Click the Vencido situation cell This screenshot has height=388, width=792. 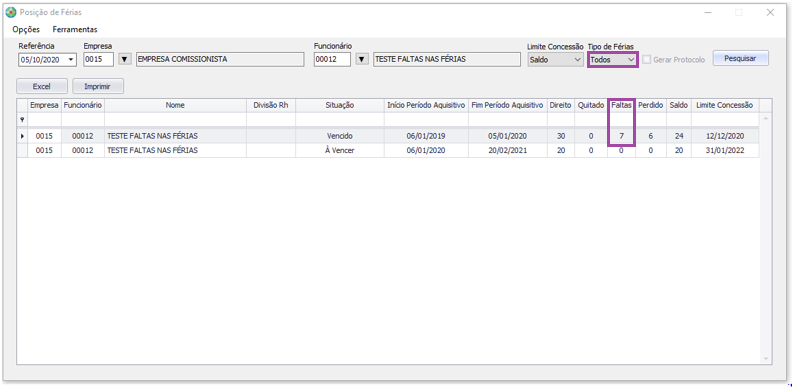[x=340, y=136]
